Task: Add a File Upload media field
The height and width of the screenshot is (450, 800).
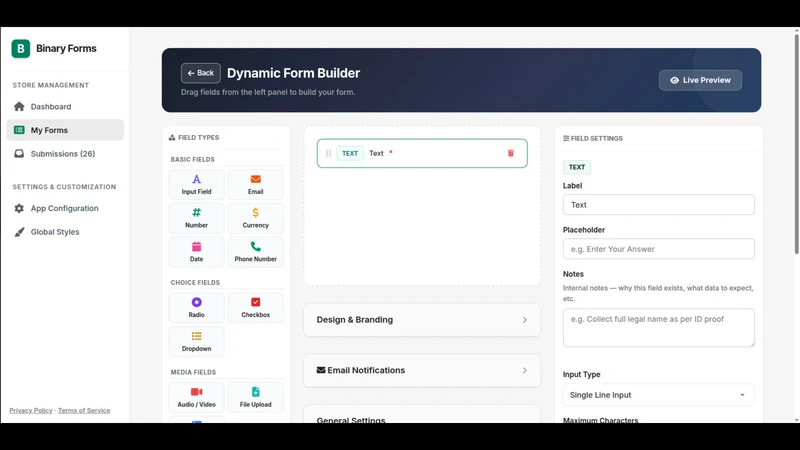Action: (256, 397)
